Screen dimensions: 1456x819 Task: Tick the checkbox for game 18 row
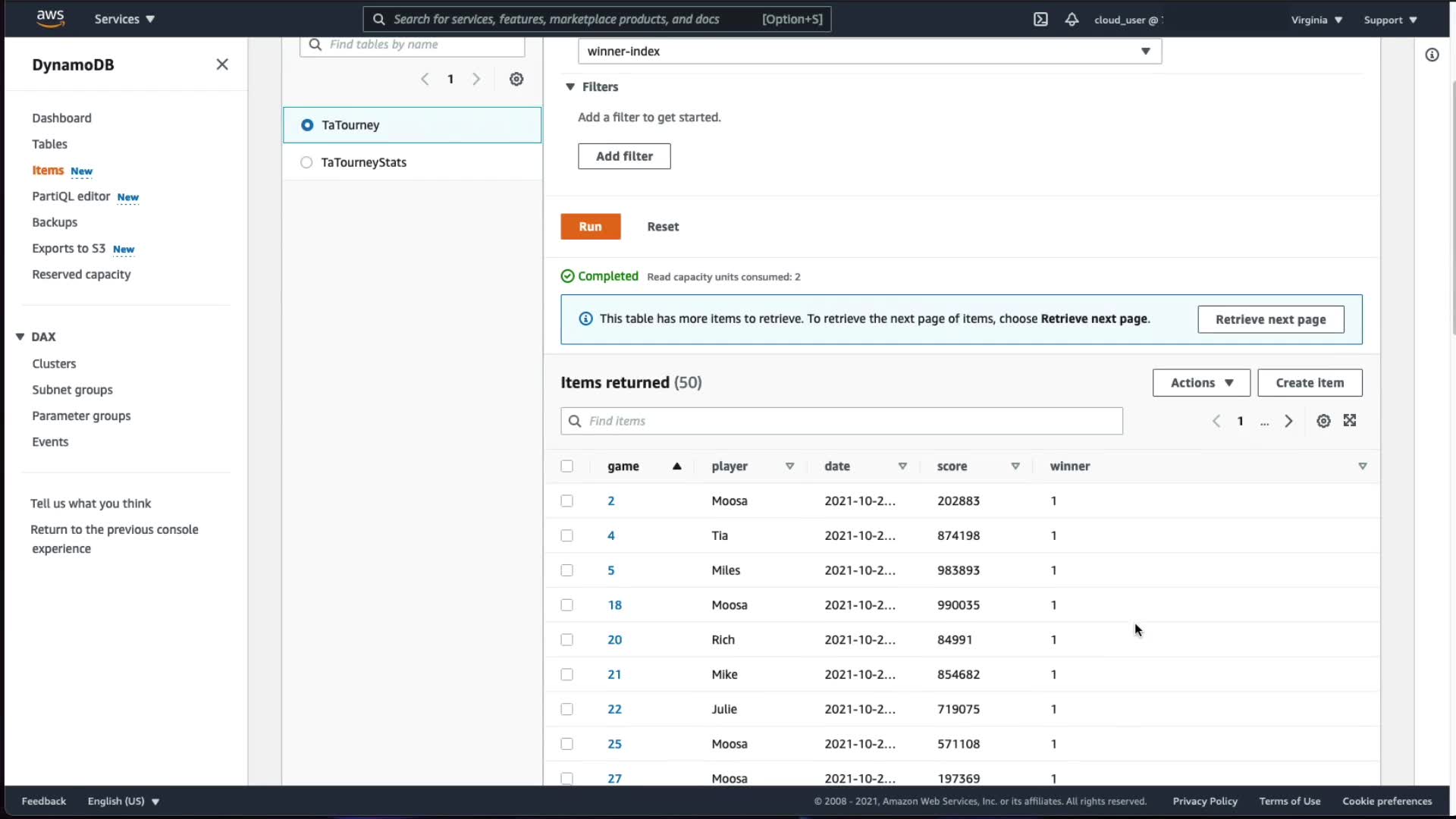click(566, 605)
